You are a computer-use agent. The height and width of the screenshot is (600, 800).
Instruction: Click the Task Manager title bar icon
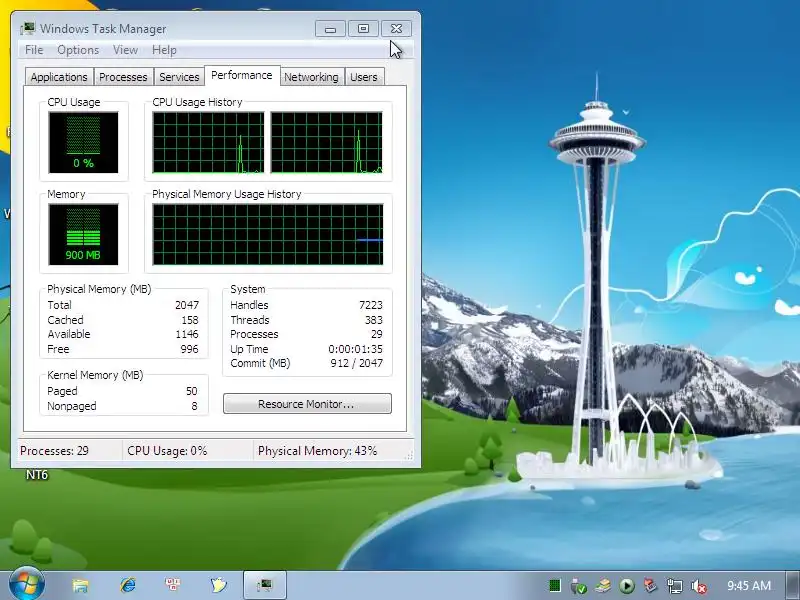pyautogui.click(x=28, y=29)
